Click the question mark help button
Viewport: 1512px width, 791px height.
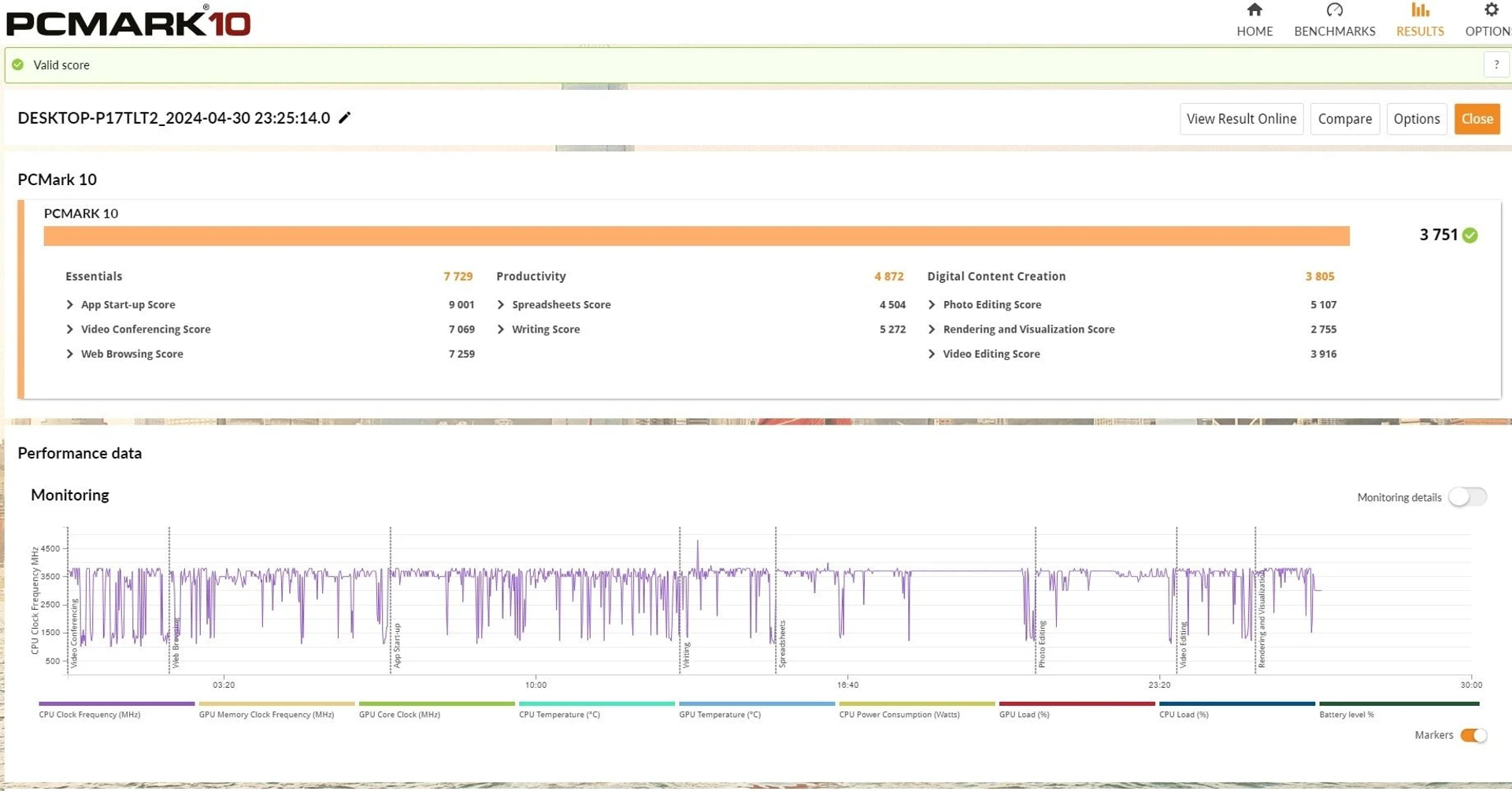1496,65
